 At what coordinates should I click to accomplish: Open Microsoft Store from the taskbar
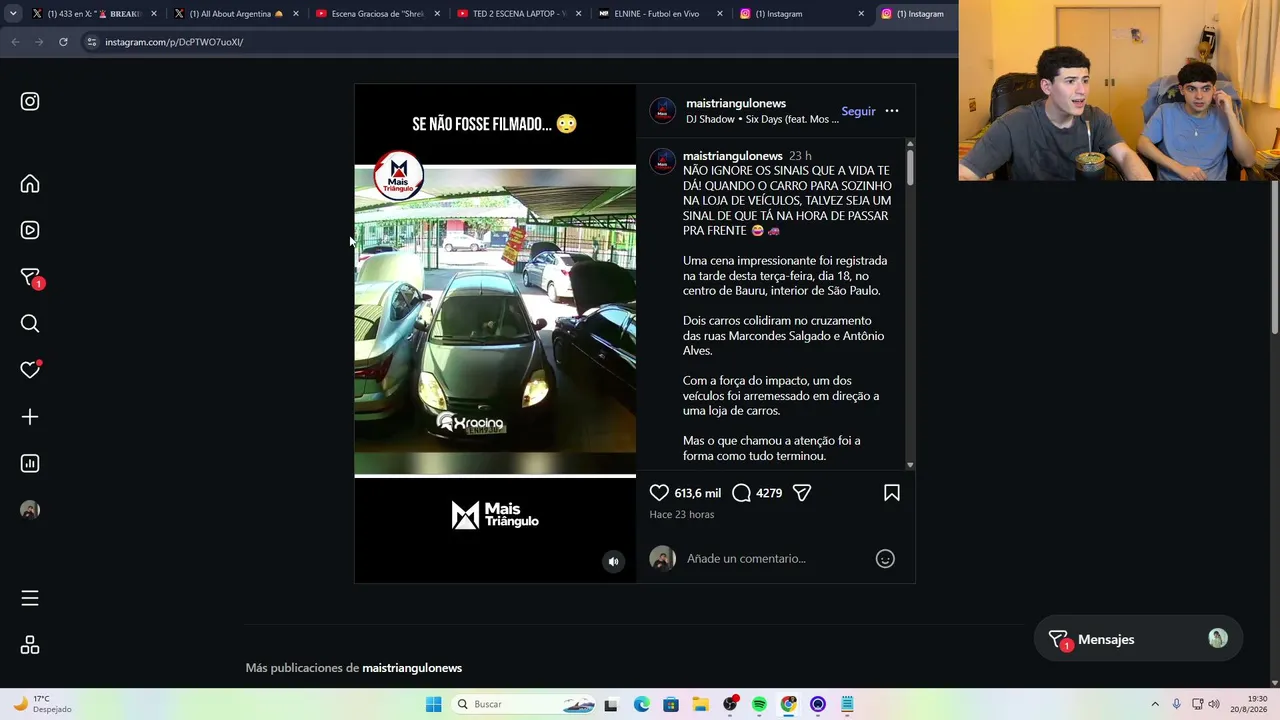pos(670,704)
